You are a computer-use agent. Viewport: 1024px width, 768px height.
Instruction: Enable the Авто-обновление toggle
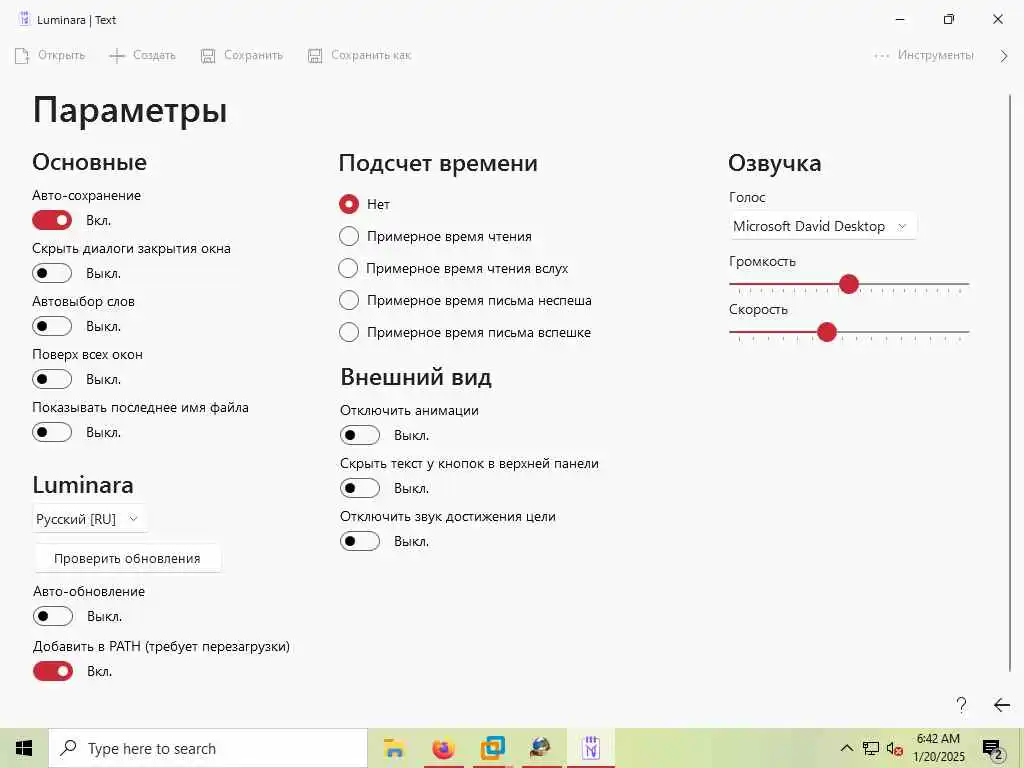pyautogui.click(x=53, y=616)
